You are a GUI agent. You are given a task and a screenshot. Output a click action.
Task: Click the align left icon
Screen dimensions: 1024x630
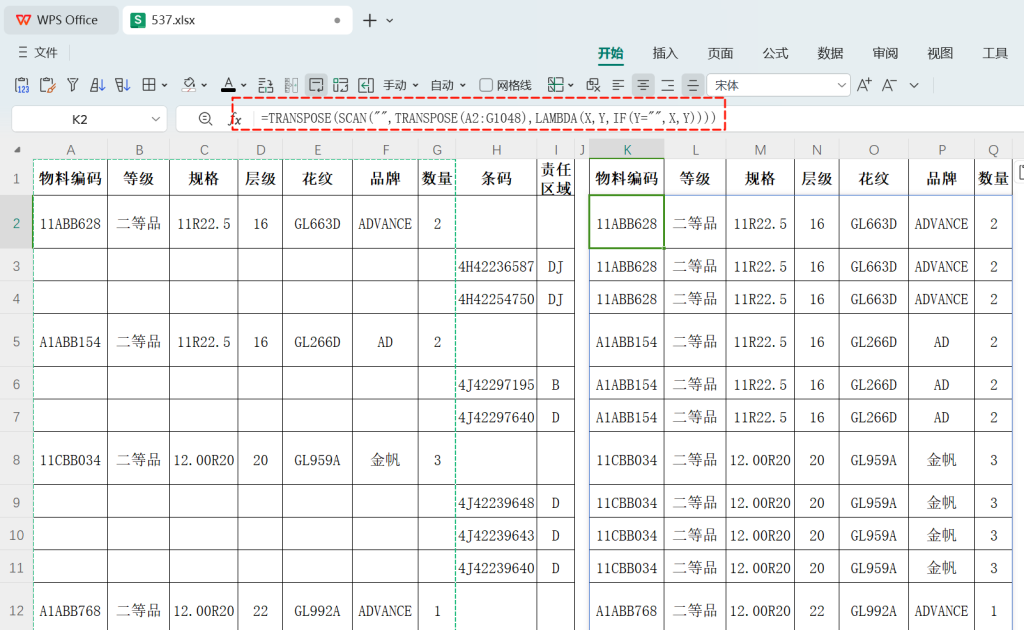coord(618,85)
